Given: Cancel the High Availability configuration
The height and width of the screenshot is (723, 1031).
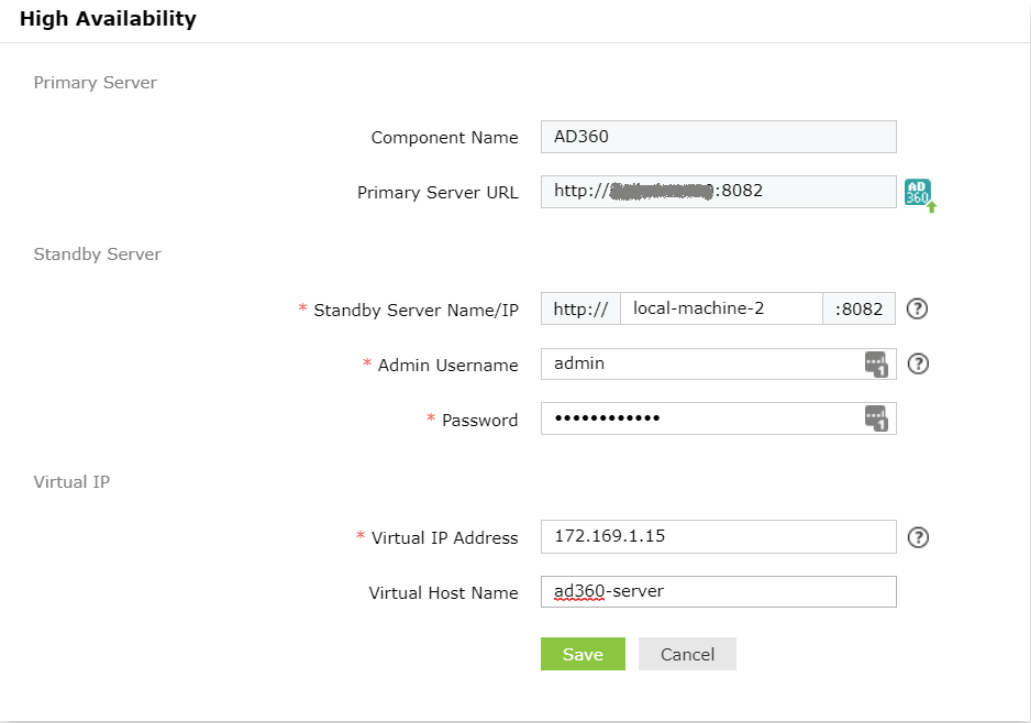Looking at the screenshot, I should (687, 654).
